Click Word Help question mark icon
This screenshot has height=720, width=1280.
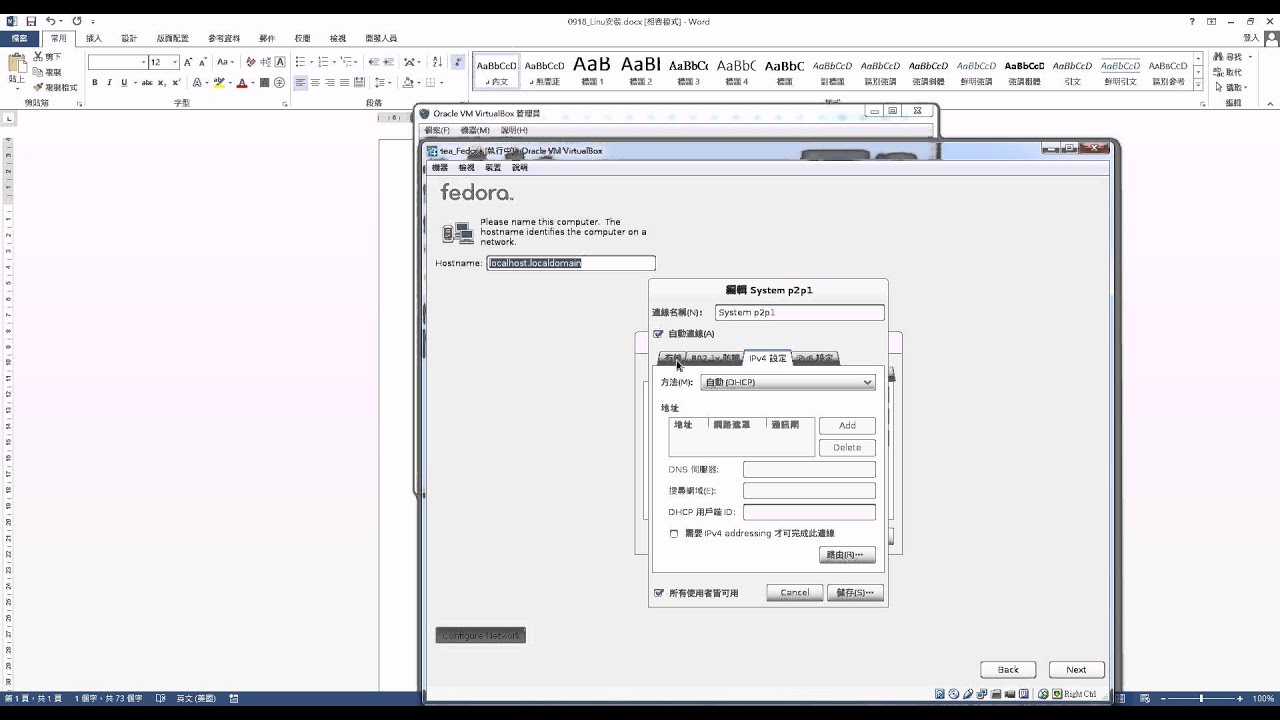coord(1192,21)
